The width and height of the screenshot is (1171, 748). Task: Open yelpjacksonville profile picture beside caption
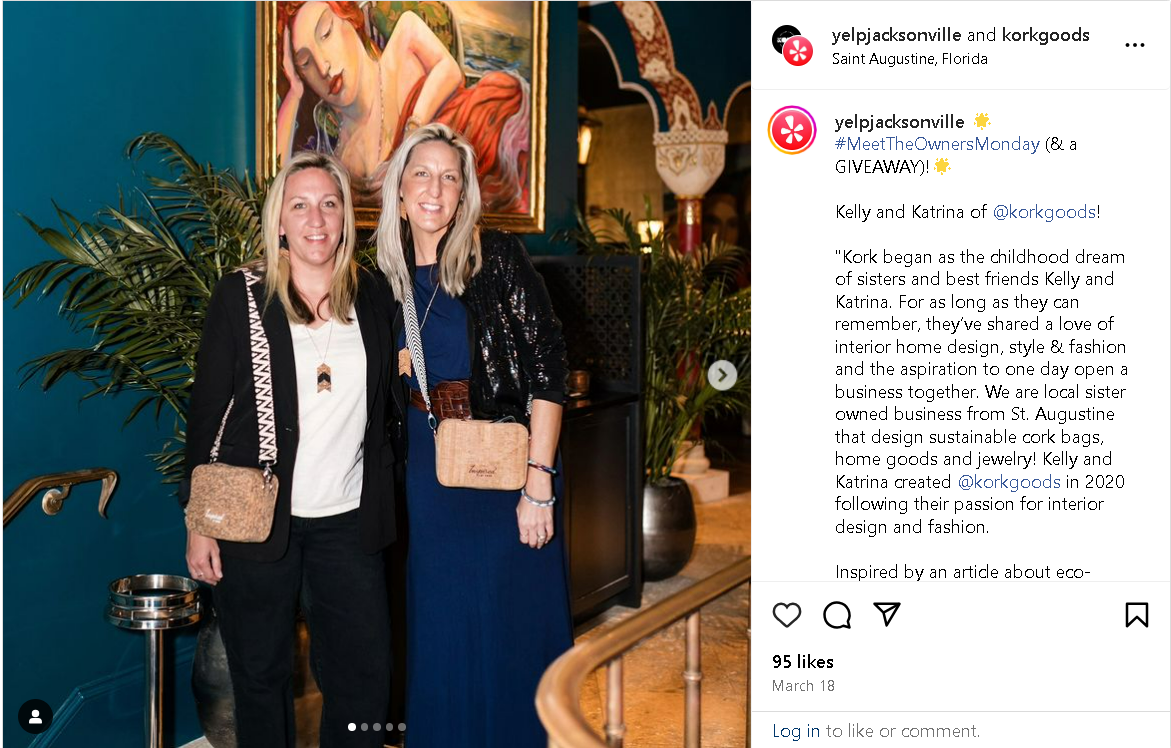tap(792, 131)
